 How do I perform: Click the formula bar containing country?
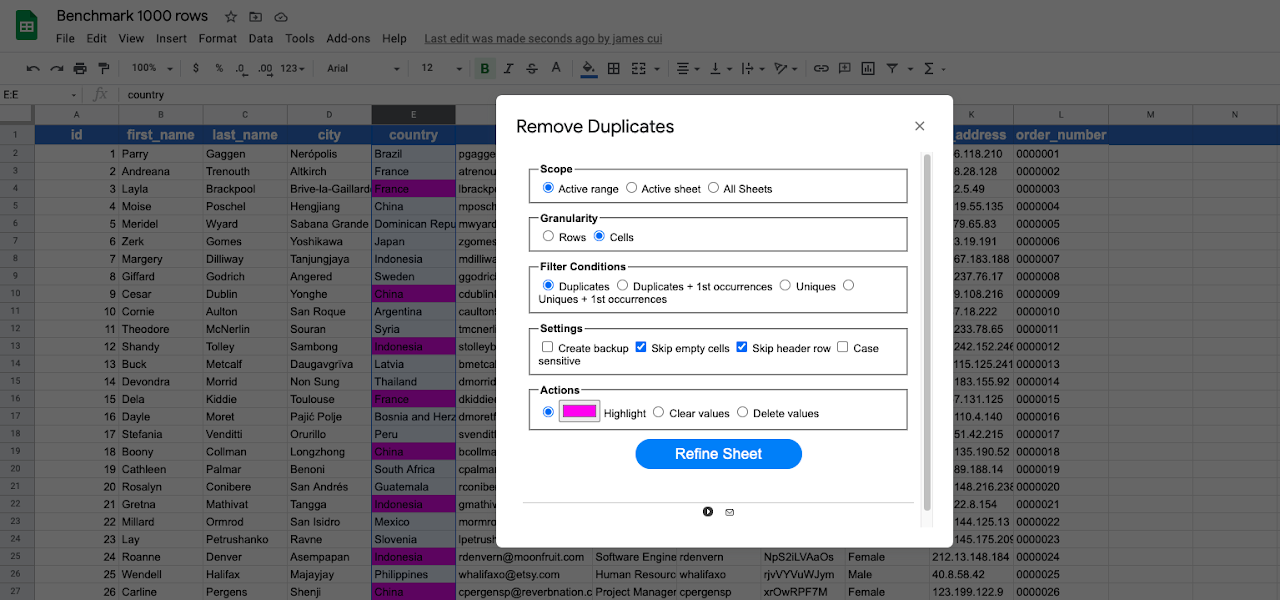pos(700,95)
